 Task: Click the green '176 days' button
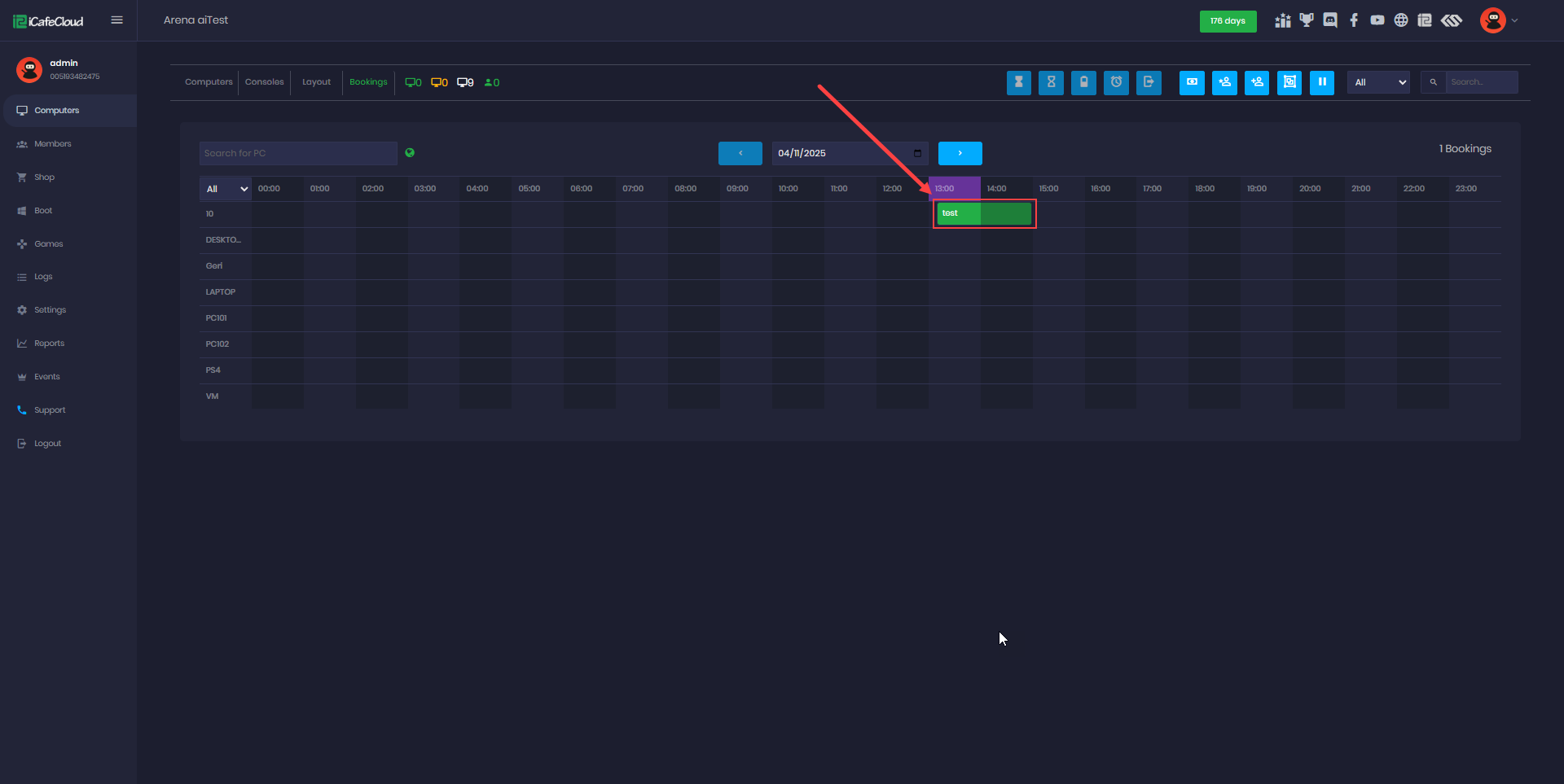point(1228,21)
